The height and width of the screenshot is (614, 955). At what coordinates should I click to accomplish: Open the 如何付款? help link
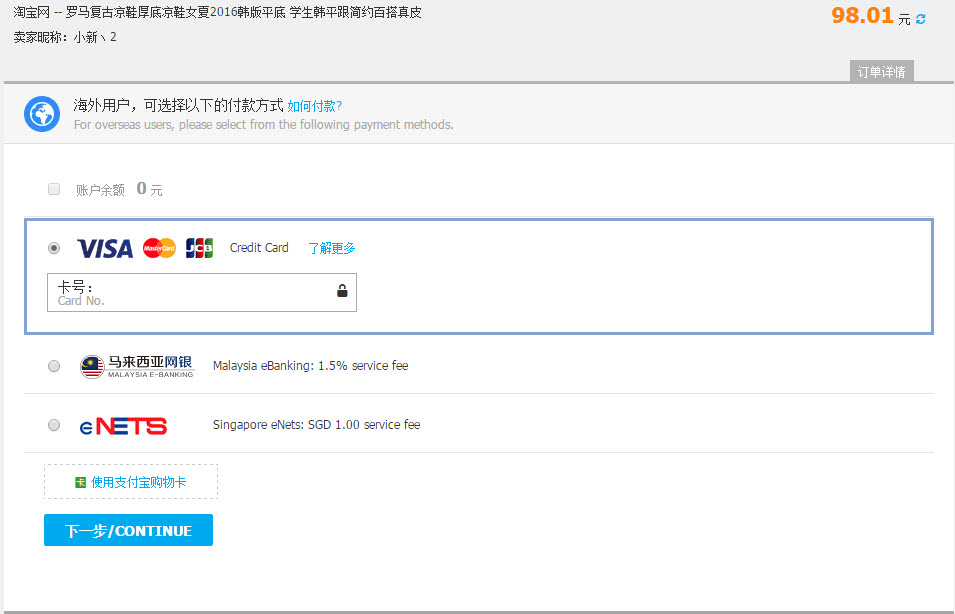(x=314, y=107)
